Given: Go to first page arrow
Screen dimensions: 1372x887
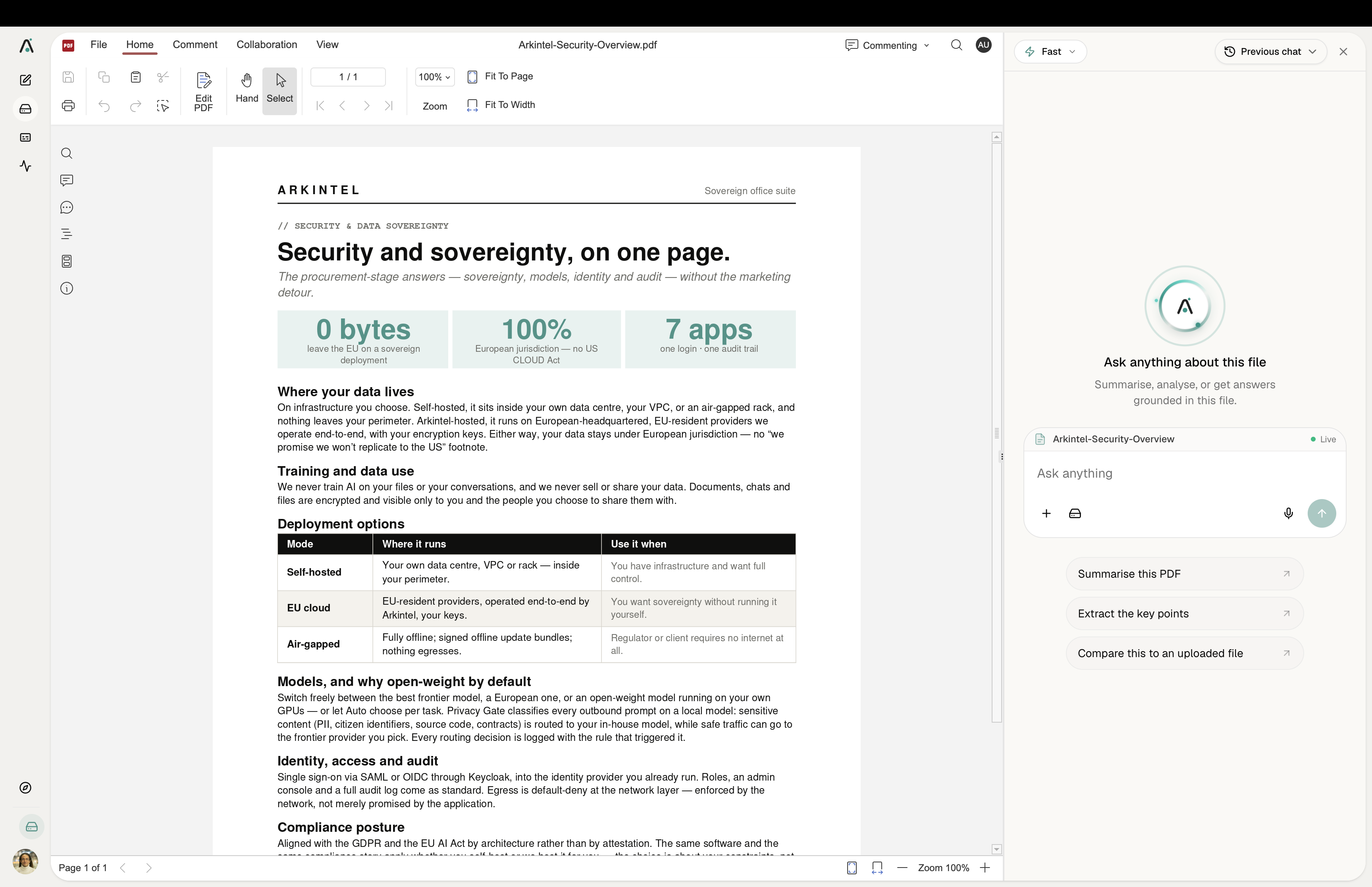Looking at the screenshot, I should tap(320, 106).
